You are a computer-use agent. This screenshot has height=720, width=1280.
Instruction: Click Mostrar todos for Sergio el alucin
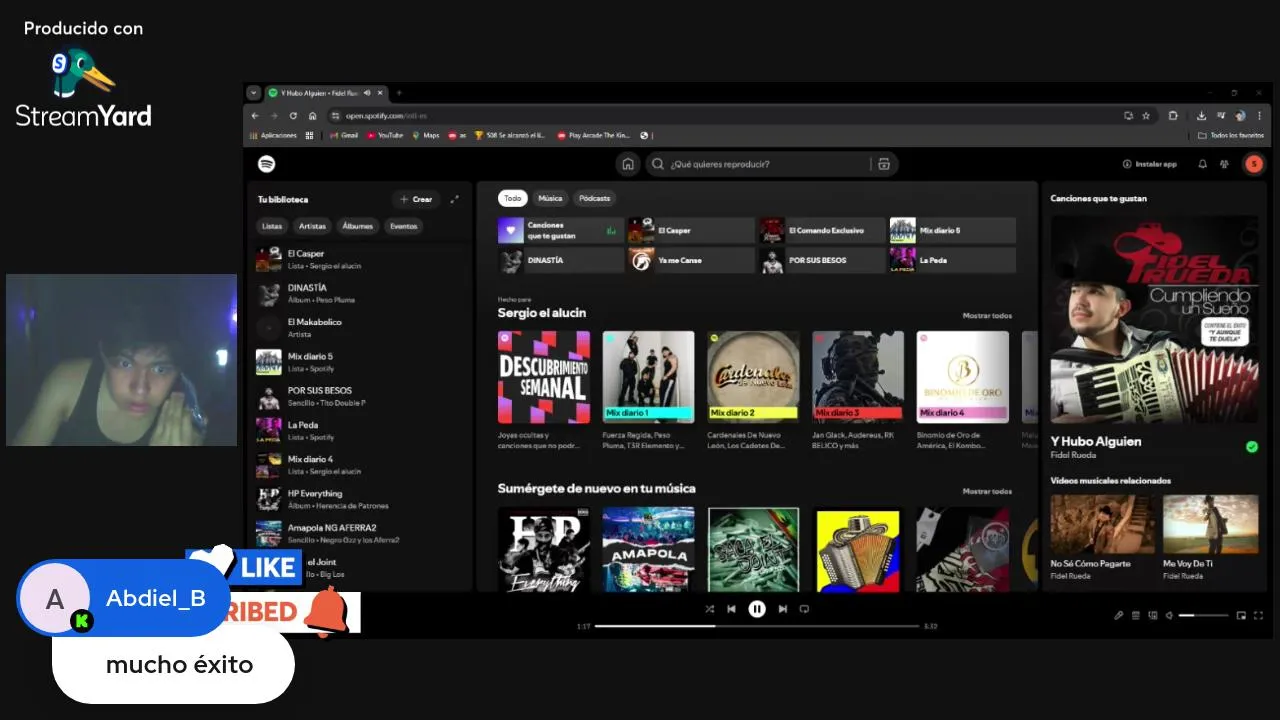(x=987, y=316)
